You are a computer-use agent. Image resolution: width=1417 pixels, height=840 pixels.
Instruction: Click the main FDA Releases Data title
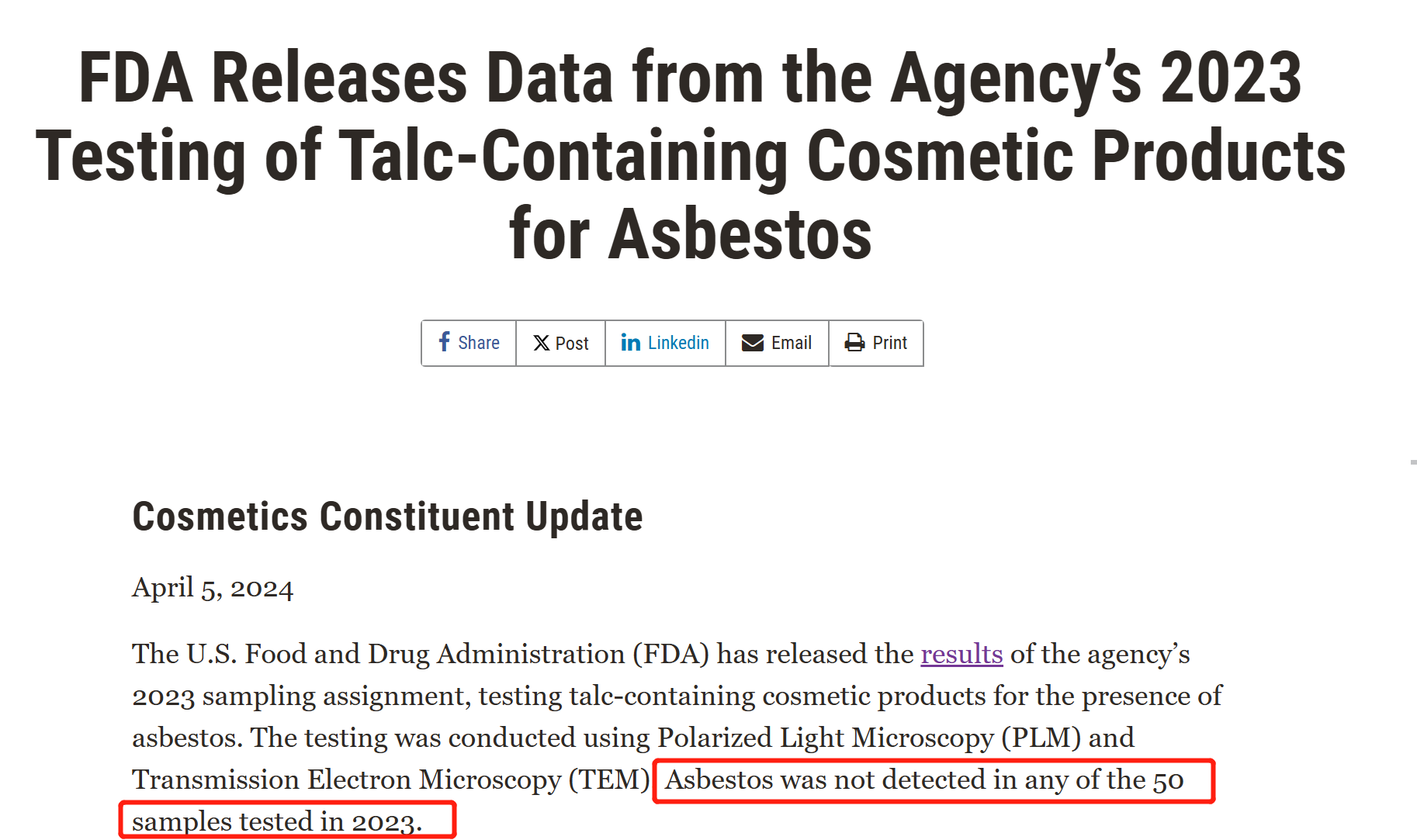pos(691,155)
